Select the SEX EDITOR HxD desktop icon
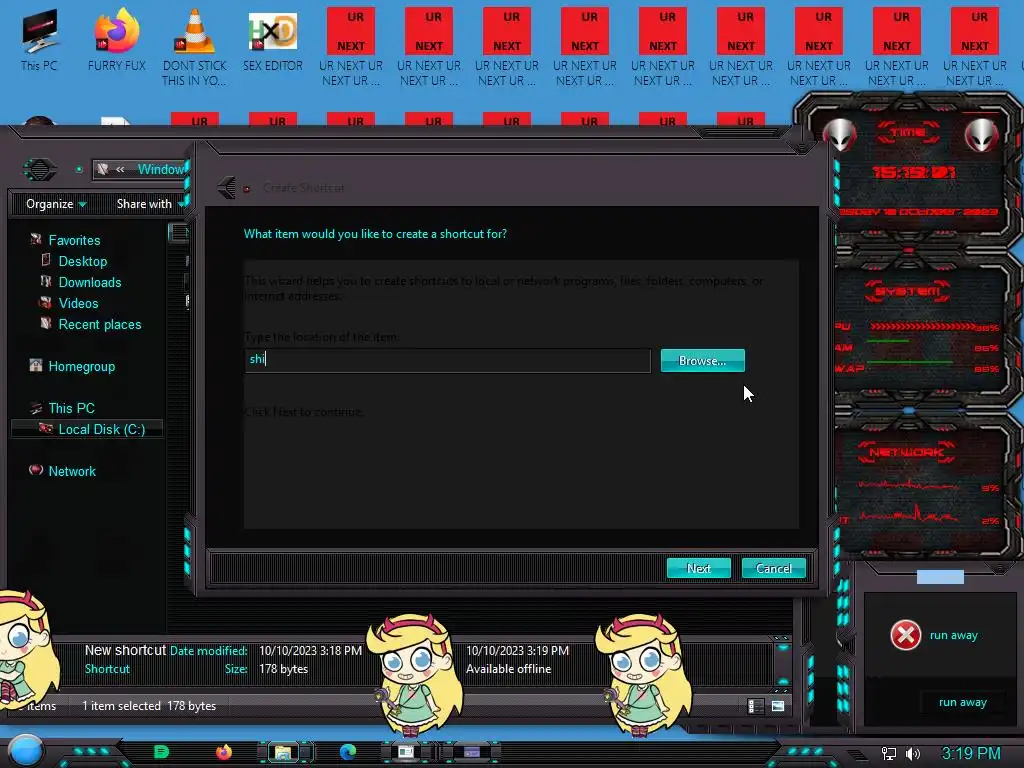Viewport: 1024px width, 768px height. point(272,39)
